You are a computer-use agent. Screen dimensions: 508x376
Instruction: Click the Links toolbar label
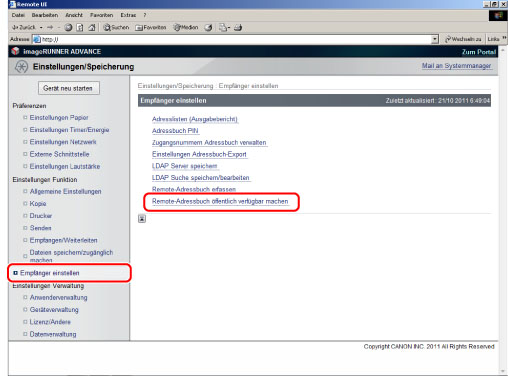tap(493, 39)
